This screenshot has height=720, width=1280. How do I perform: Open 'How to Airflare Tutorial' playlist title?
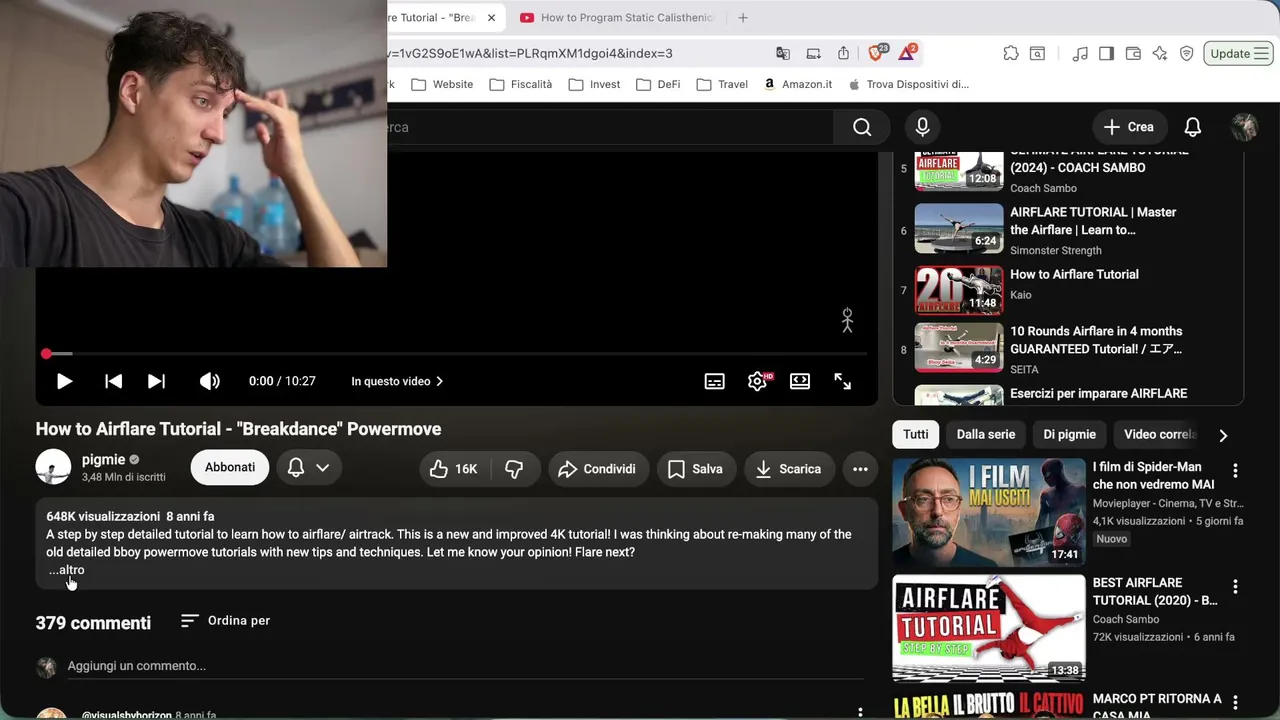point(1074,274)
